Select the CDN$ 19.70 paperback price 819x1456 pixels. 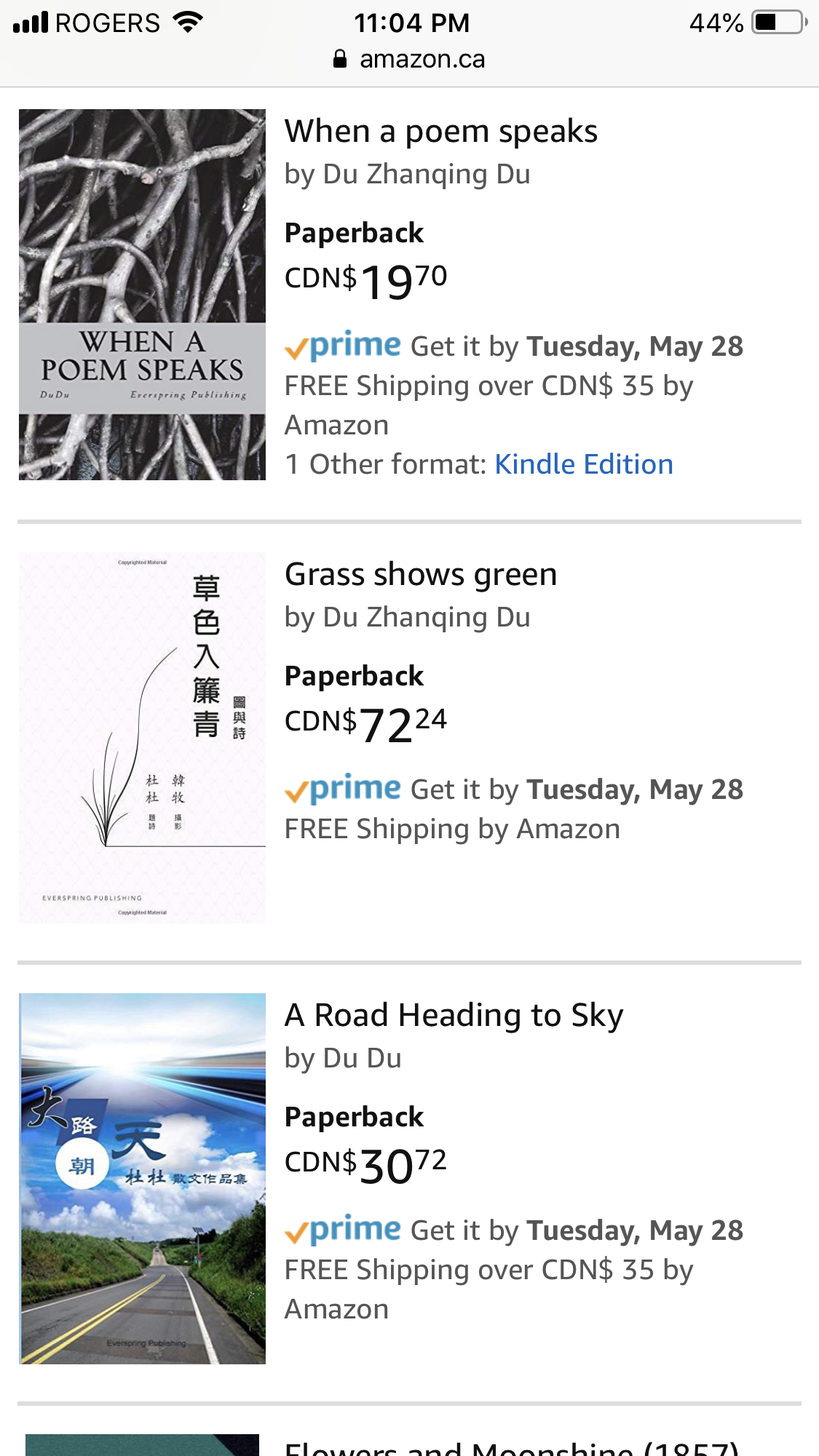366,280
